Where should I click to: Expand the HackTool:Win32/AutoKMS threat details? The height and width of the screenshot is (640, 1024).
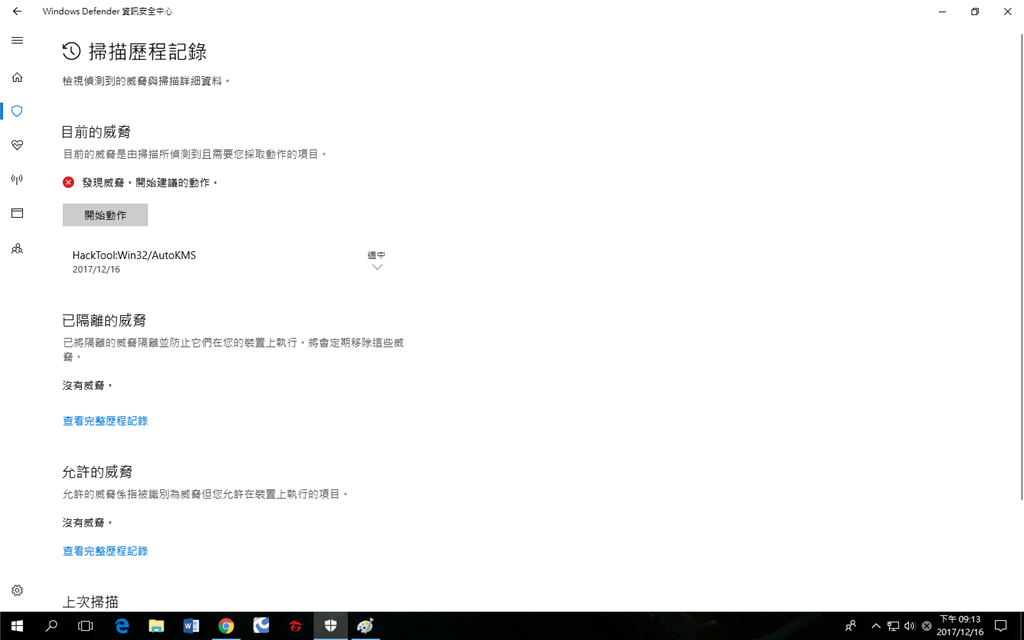pyautogui.click(x=377, y=267)
